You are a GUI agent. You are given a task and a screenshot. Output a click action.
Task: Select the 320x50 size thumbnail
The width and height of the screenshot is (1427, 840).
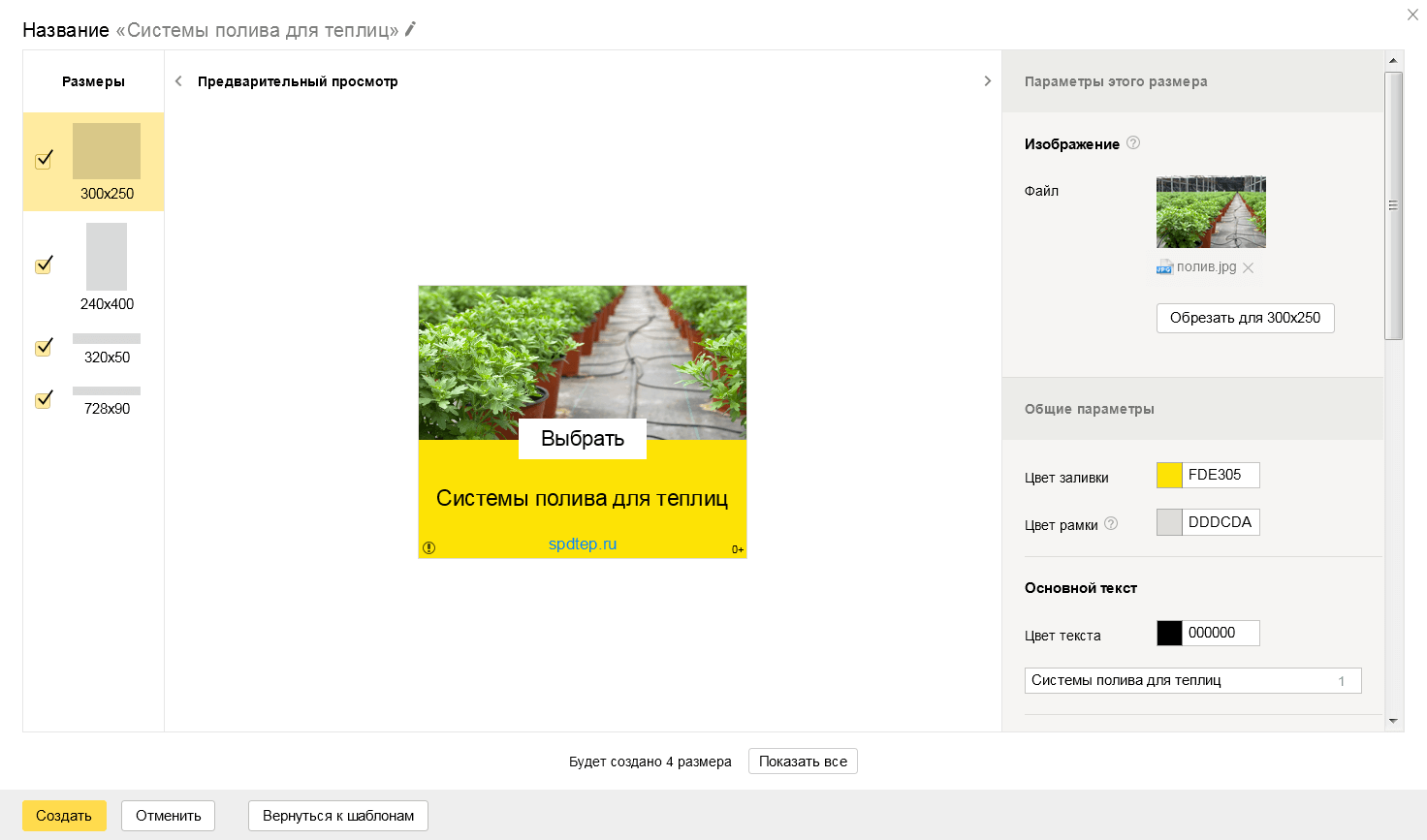coord(107,339)
